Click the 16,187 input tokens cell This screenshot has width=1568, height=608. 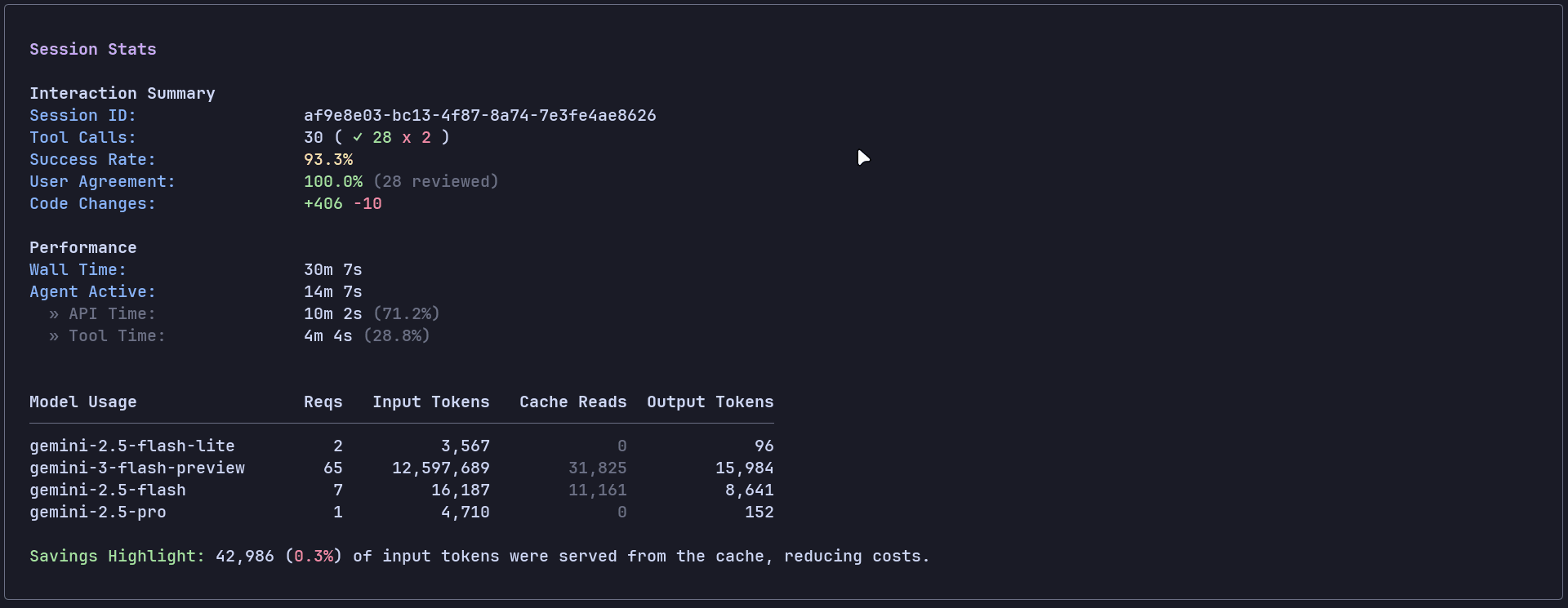[461, 490]
